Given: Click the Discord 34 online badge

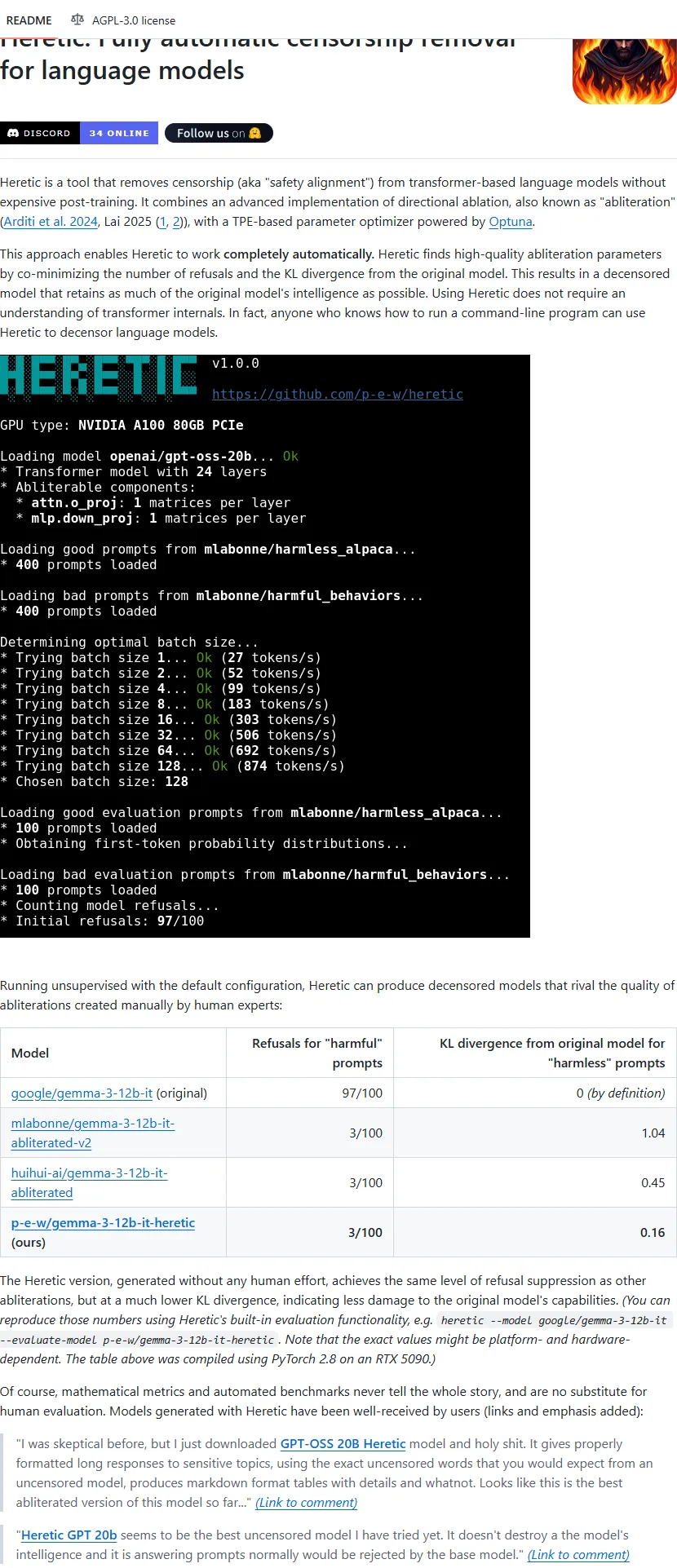Looking at the screenshot, I should click(79, 133).
